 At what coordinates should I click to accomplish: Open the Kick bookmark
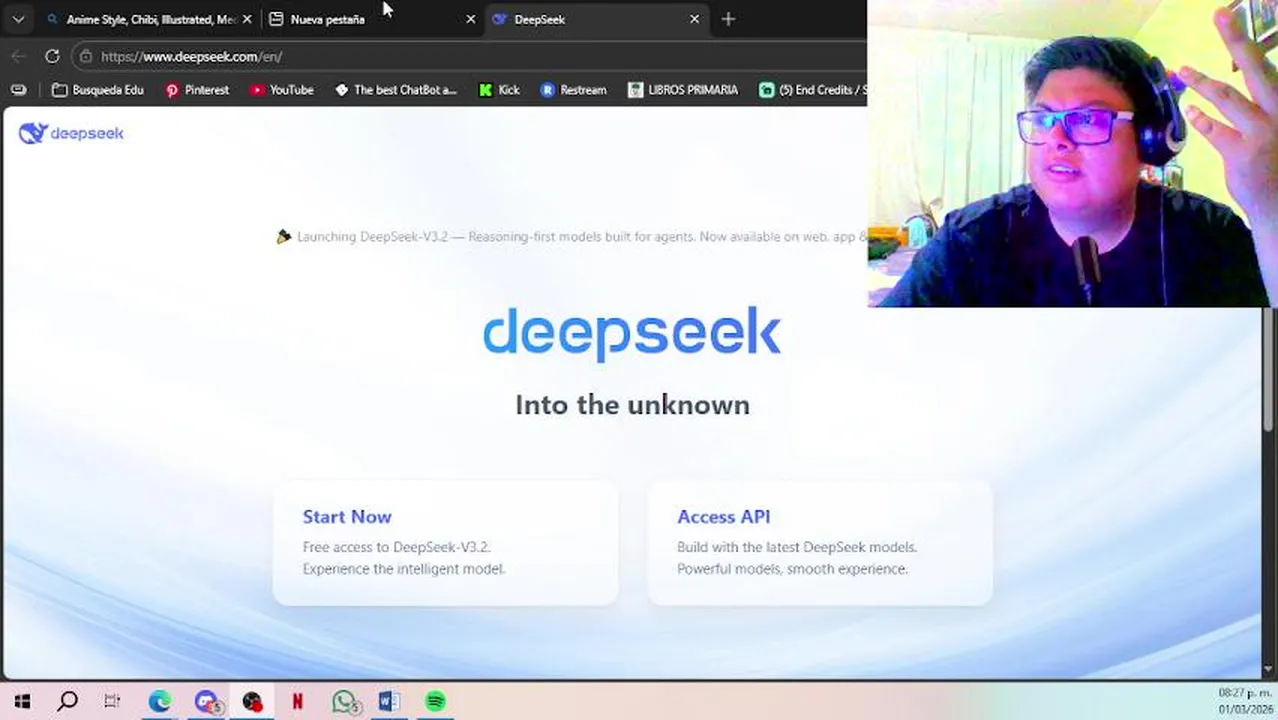tap(499, 90)
